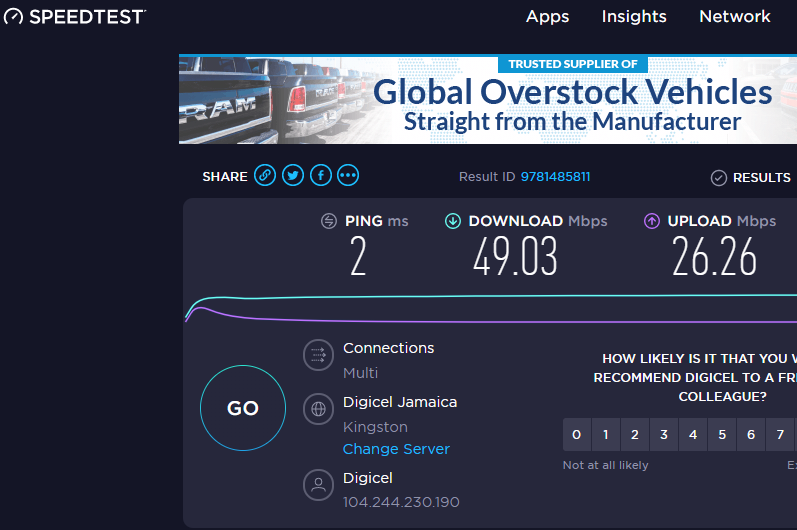Click the Connections mode icon
Viewport: 797px width, 530px height.
tap(318, 355)
